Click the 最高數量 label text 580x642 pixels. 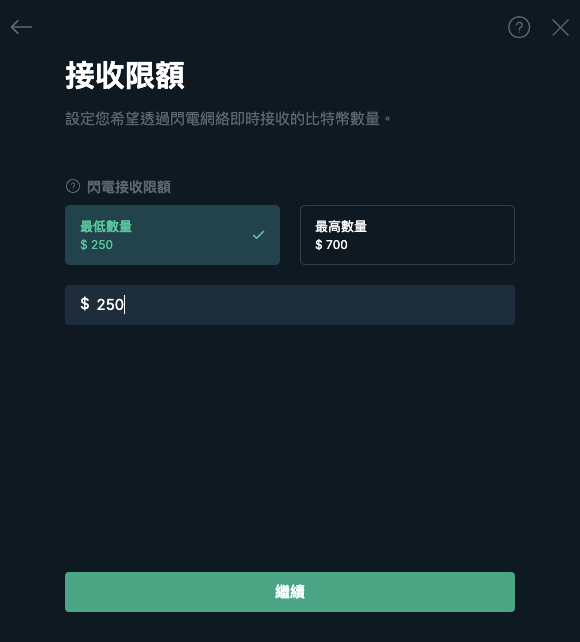coord(341,226)
